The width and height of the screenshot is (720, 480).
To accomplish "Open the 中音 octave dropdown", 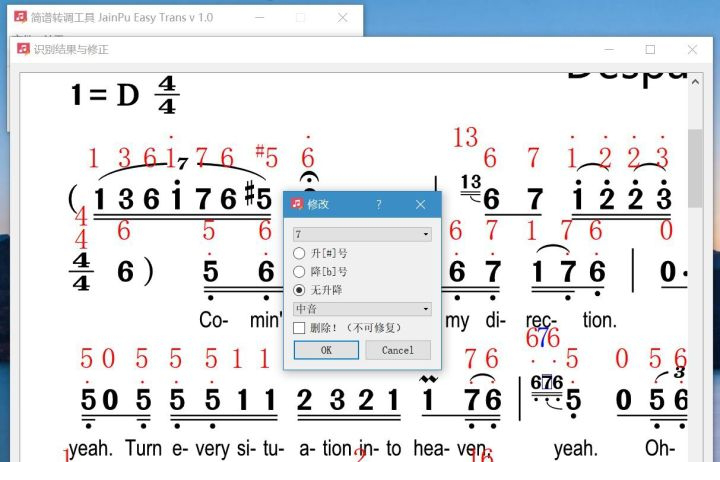I will point(362,309).
